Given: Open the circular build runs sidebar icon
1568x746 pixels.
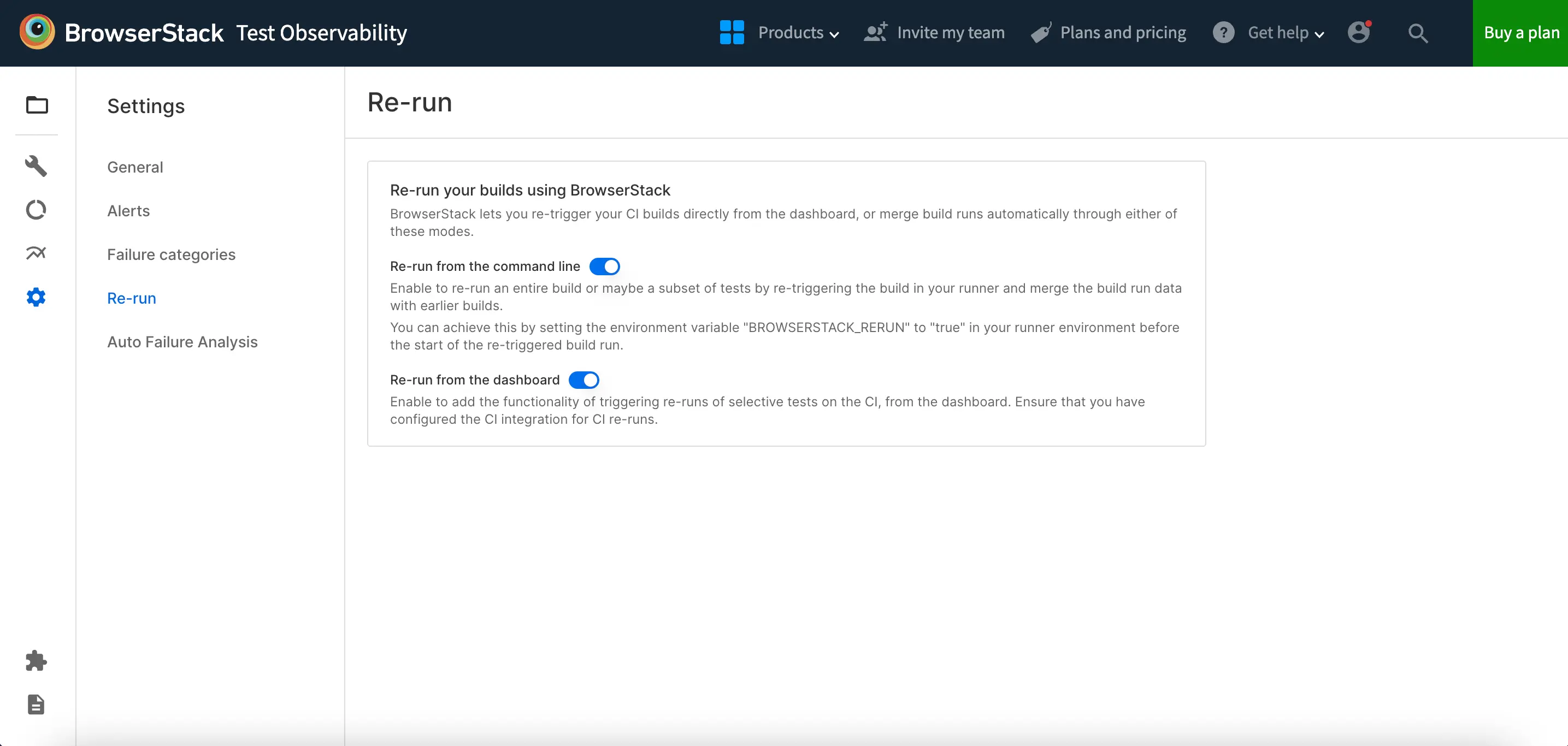Looking at the screenshot, I should [36, 210].
